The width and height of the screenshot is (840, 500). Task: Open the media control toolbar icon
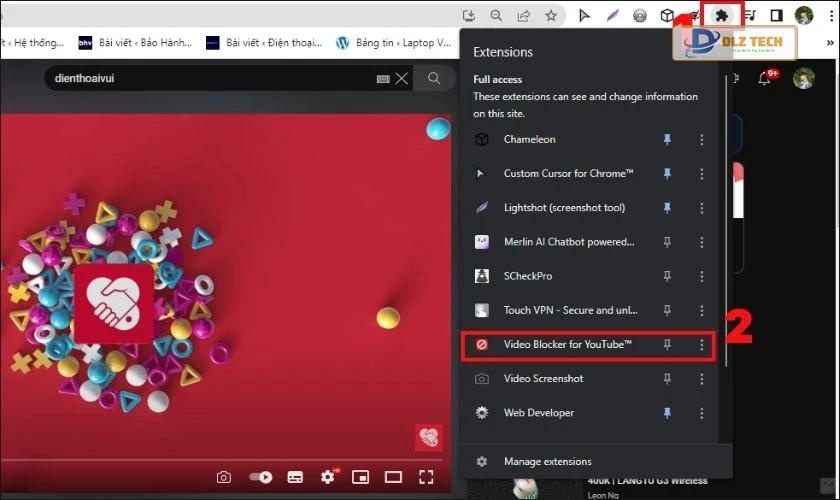[x=750, y=16]
